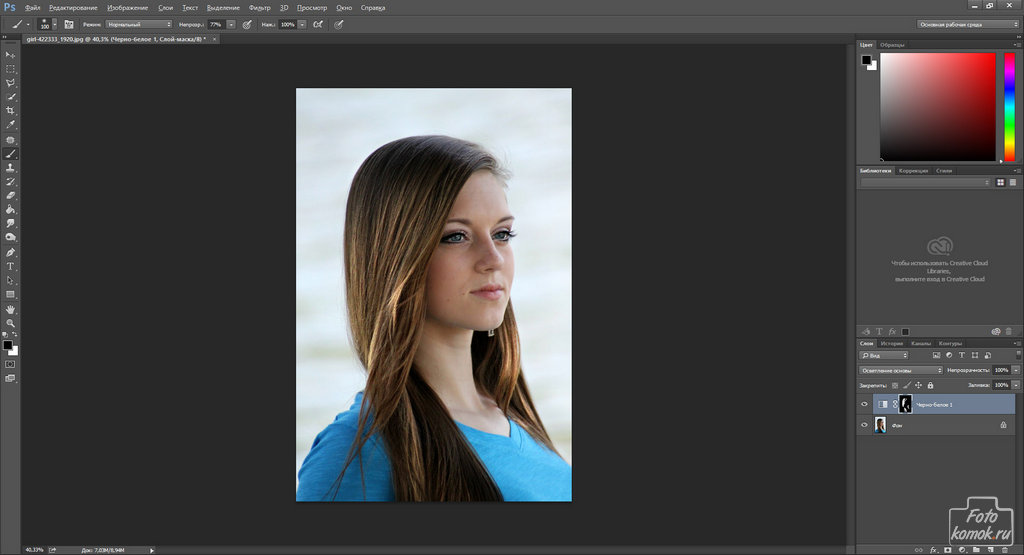The width and height of the screenshot is (1024, 555).
Task: Select the Polygonal Lasso tool
Action: click(x=10, y=83)
